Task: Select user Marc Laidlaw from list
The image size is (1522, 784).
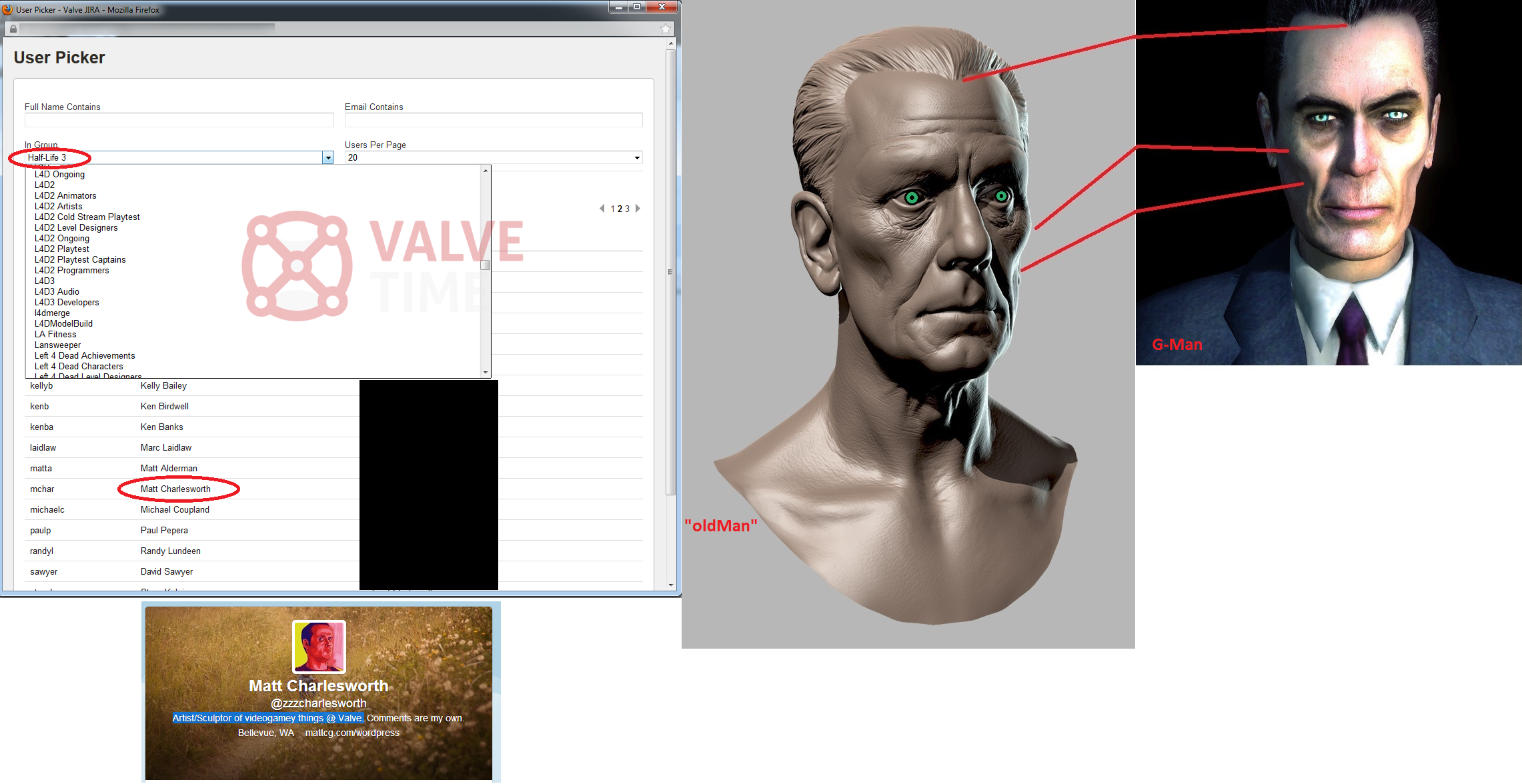Action: coord(165,447)
